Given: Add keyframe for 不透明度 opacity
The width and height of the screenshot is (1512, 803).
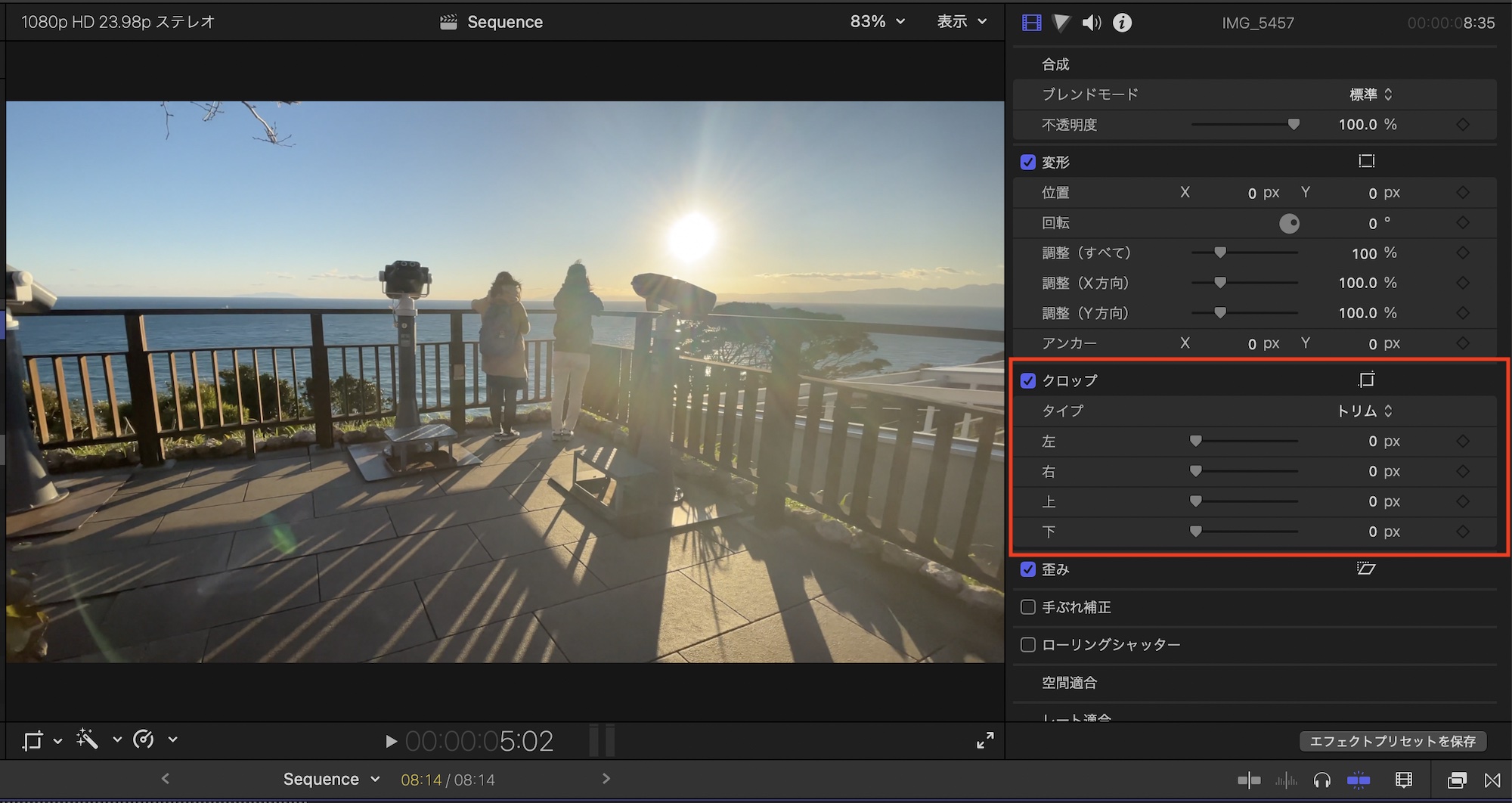Looking at the screenshot, I should pos(1463,125).
